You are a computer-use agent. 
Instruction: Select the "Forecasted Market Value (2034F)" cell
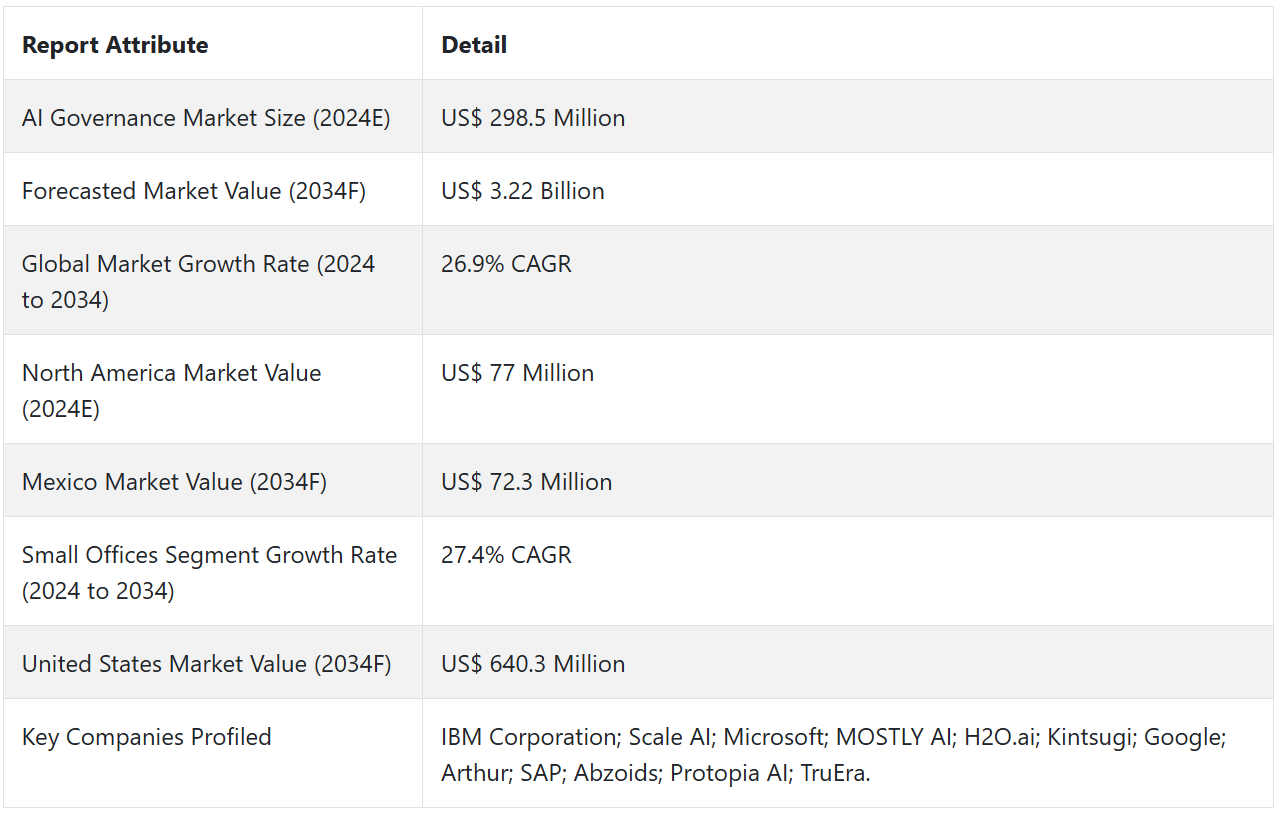(x=194, y=191)
